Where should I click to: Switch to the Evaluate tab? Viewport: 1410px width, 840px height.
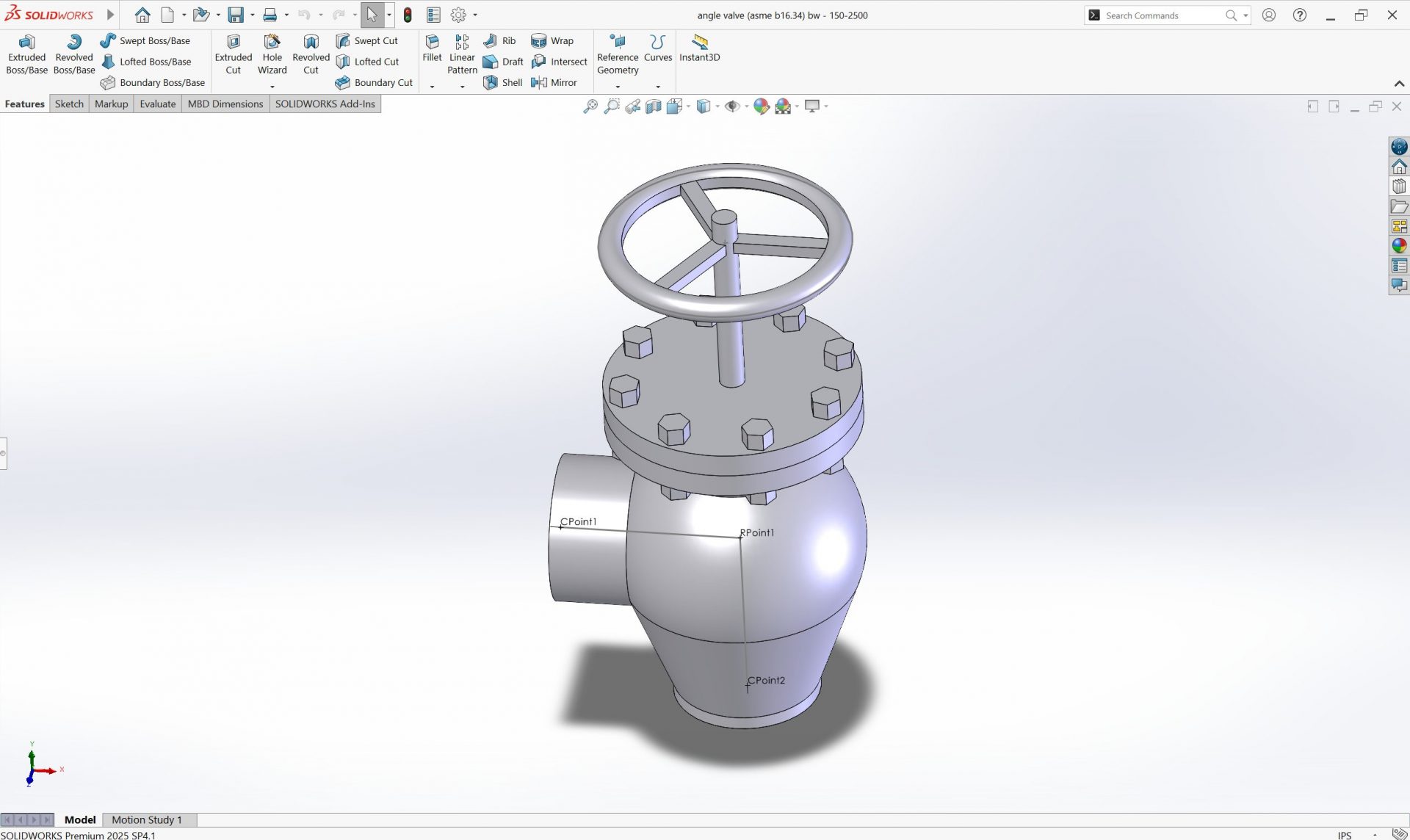(x=157, y=104)
